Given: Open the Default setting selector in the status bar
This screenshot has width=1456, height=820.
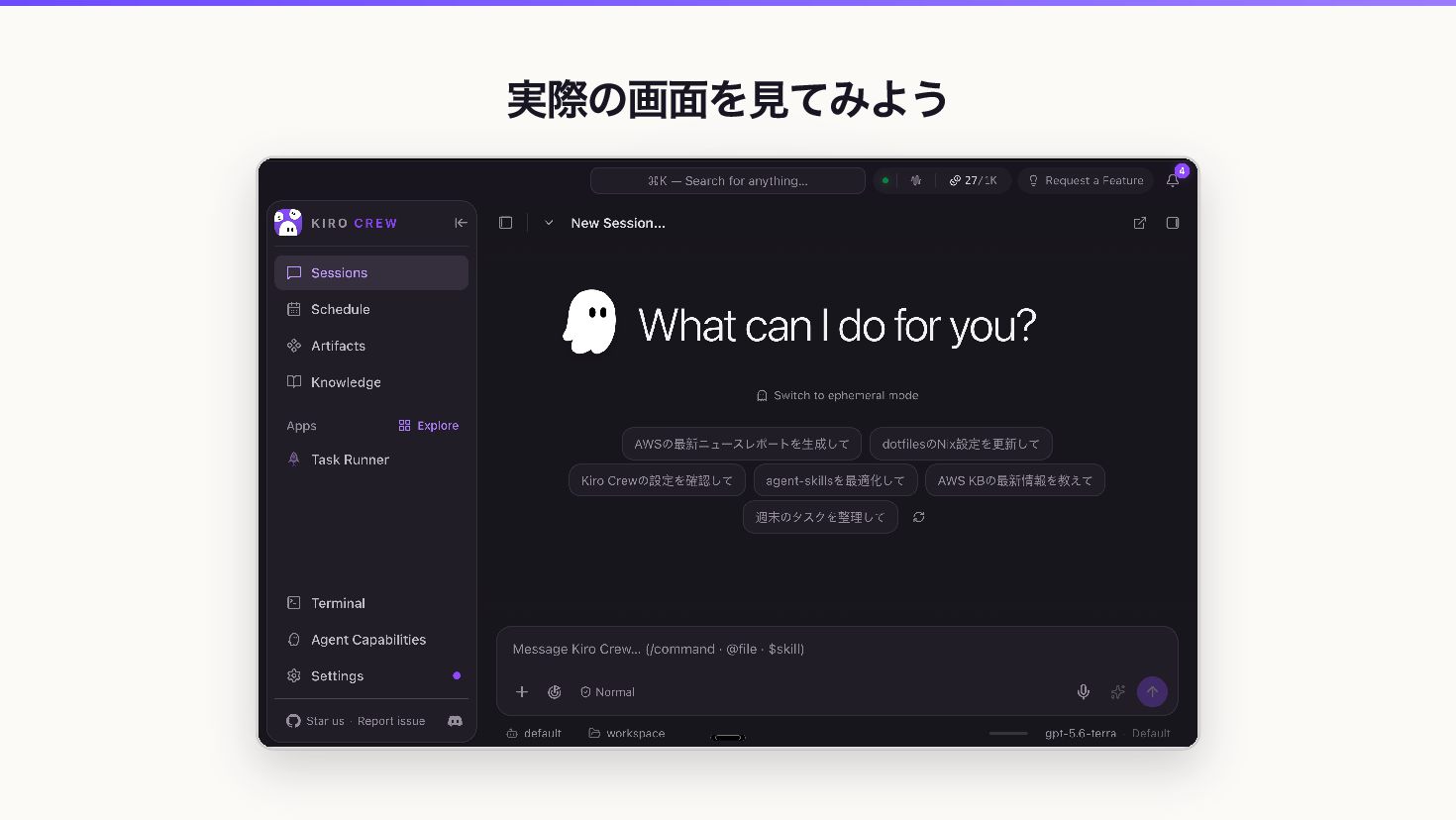Looking at the screenshot, I should click(1151, 734).
